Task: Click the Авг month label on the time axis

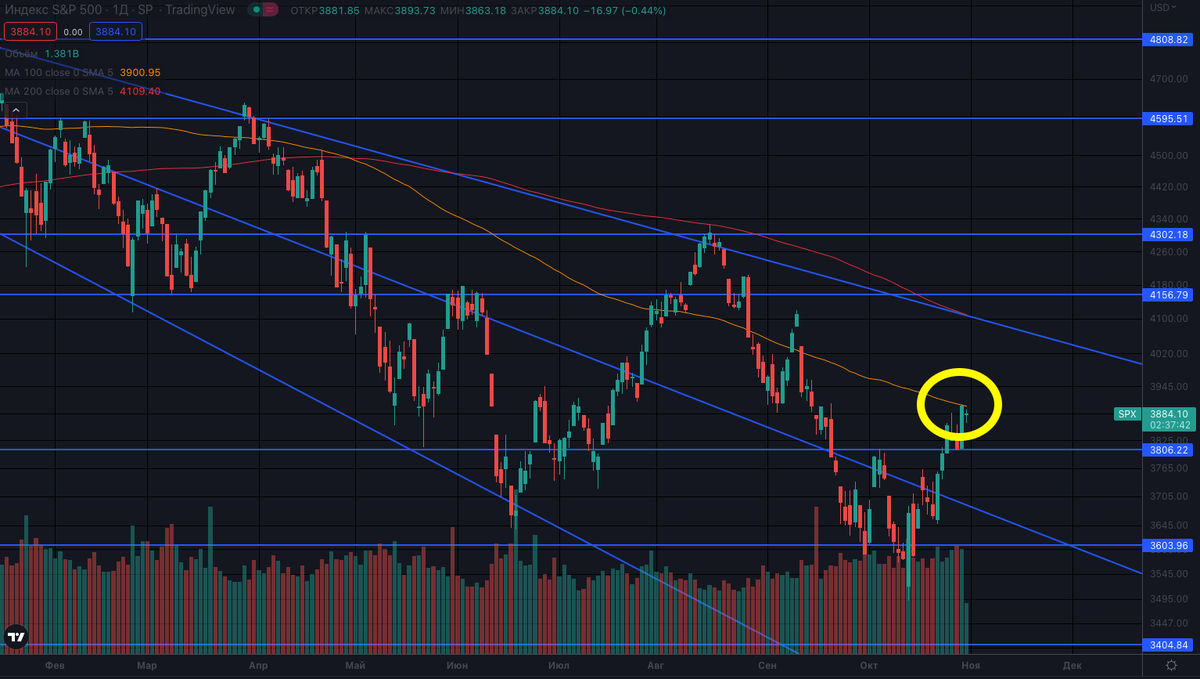Action: [x=655, y=664]
